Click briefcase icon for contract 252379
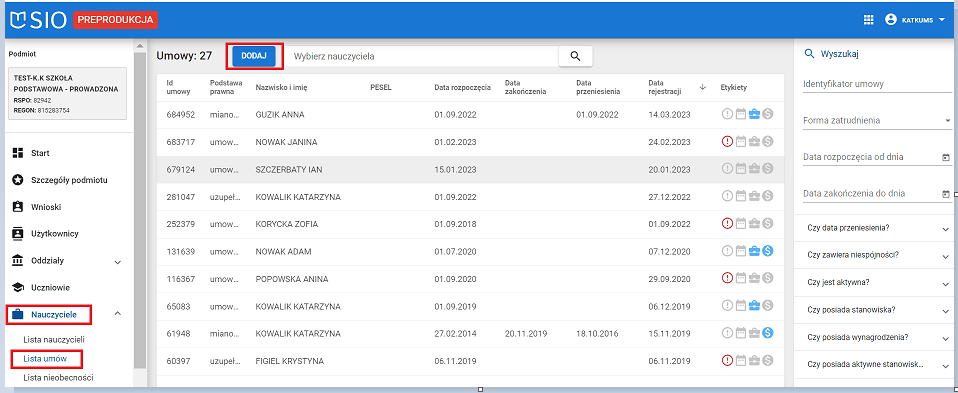The image size is (958, 393). coord(754,224)
